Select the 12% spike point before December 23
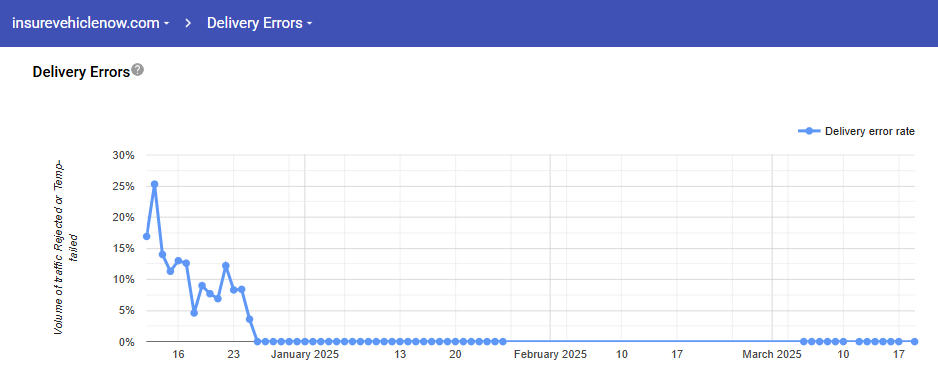938x384 pixels. (226, 266)
